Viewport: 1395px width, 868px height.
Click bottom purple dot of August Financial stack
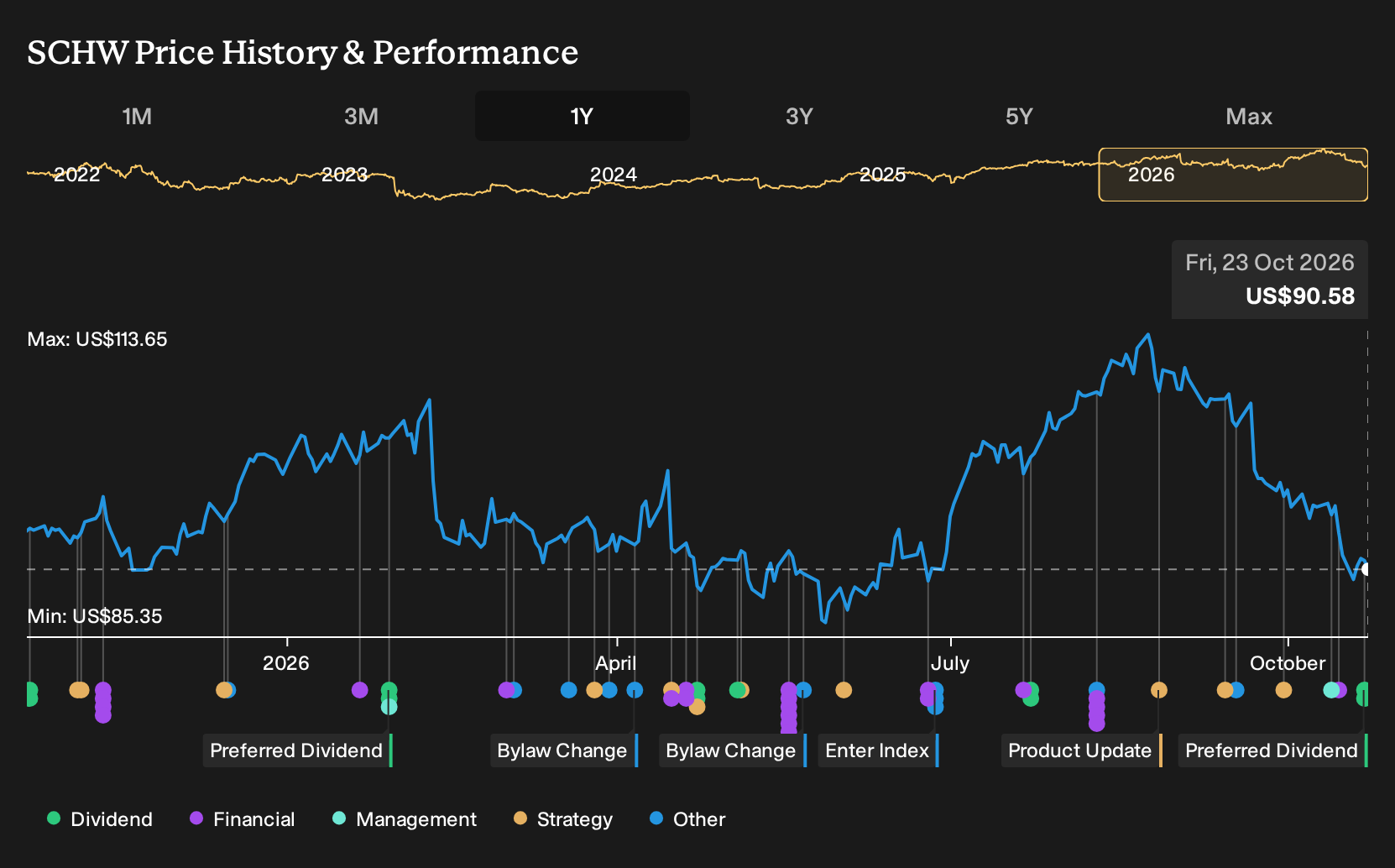click(1096, 724)
